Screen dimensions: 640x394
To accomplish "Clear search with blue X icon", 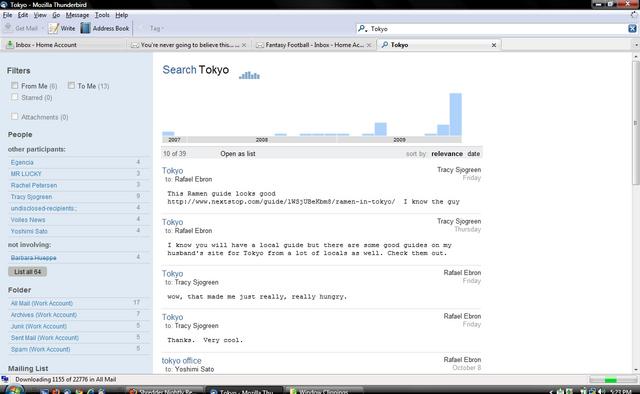I will (632, 29).
